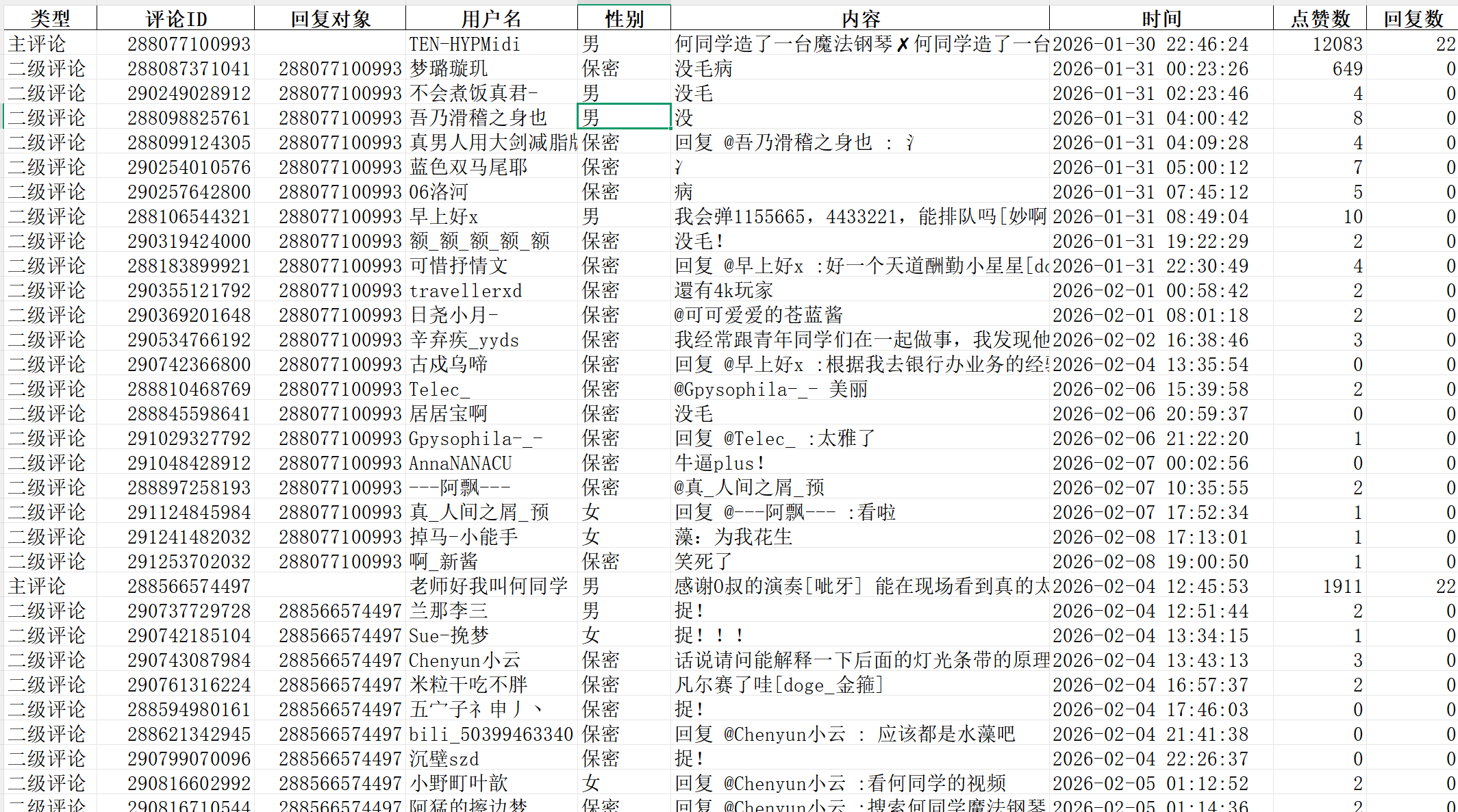Click the 时间 header cell

point(1161,18)
